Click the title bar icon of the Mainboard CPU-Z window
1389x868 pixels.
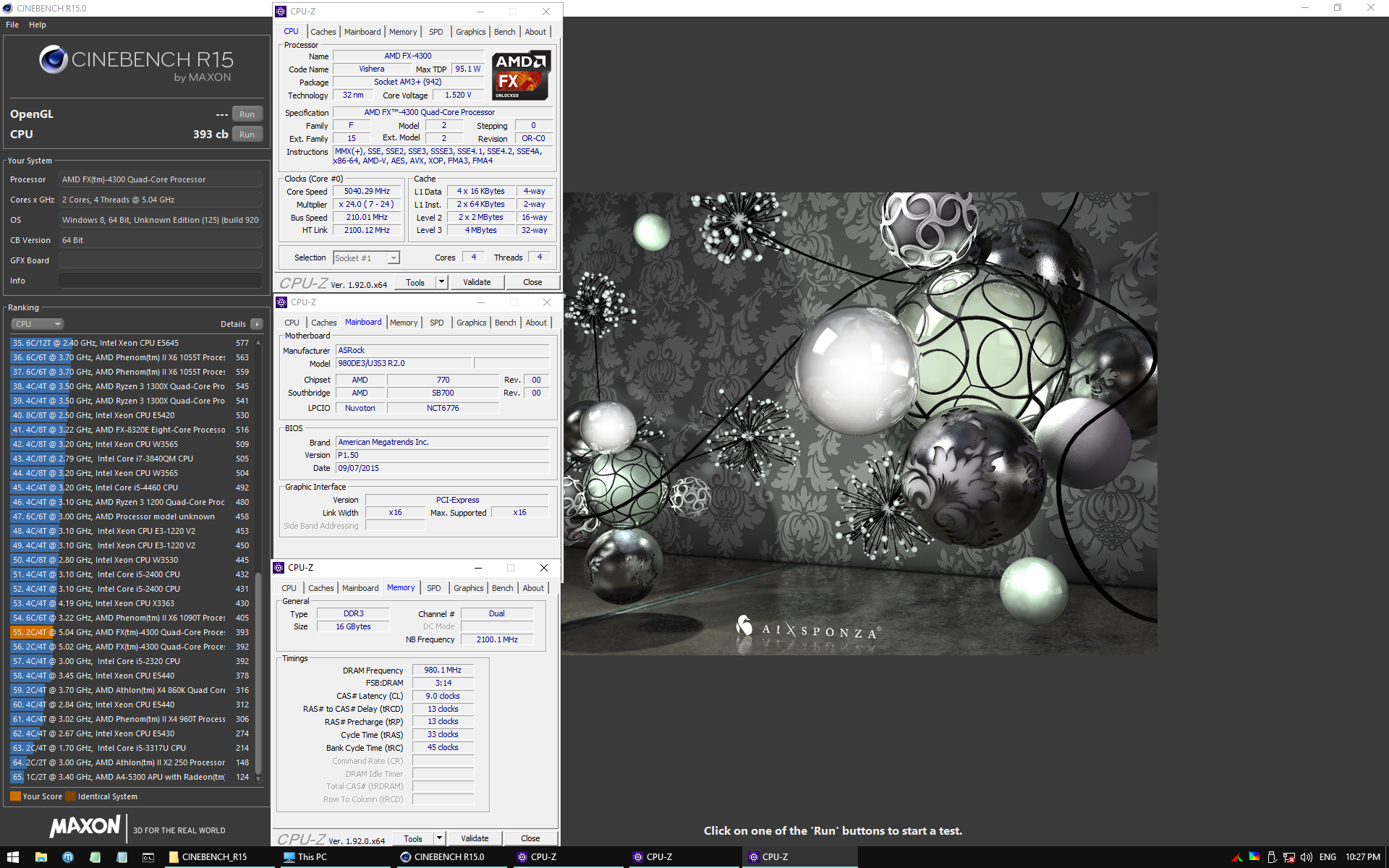281,302
